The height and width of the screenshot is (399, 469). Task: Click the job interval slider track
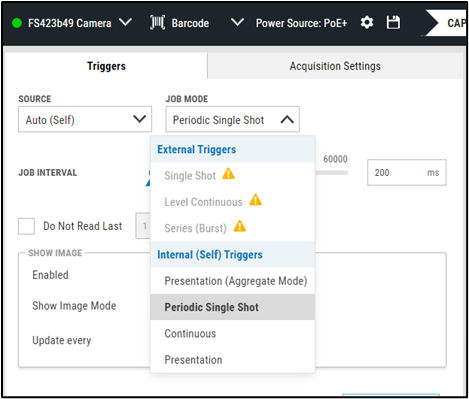[331, 173]
